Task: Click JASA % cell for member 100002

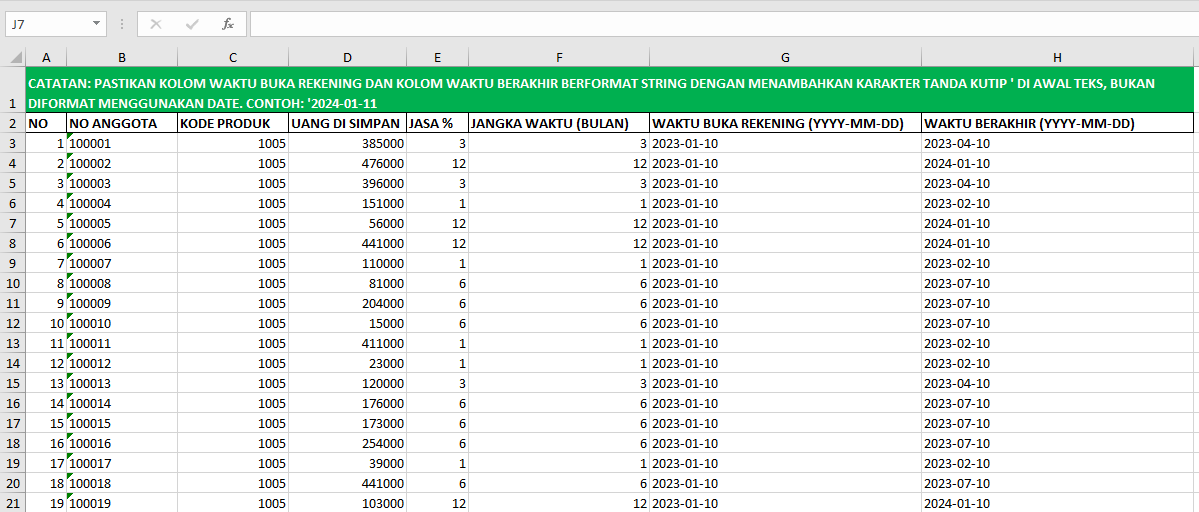Action: (437, 164)
